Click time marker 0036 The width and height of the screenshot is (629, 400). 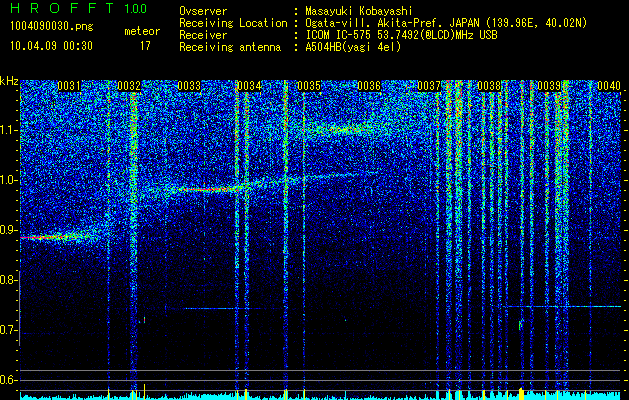click(369, 86)
